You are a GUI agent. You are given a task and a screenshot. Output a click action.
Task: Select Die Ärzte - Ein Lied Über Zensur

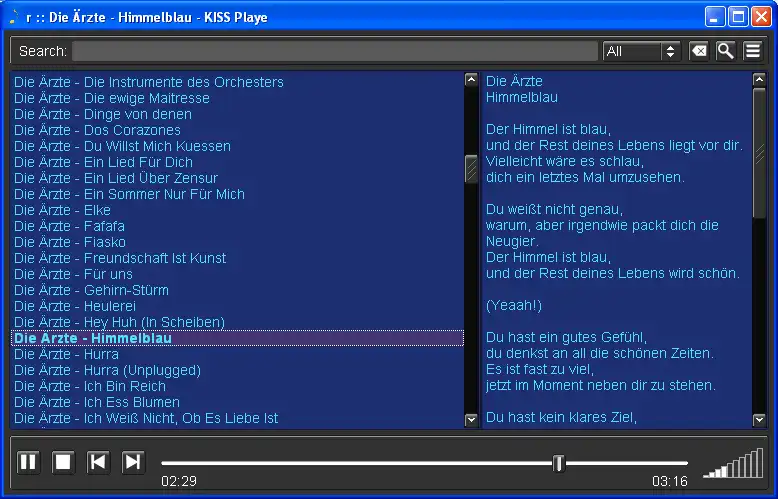237,178
